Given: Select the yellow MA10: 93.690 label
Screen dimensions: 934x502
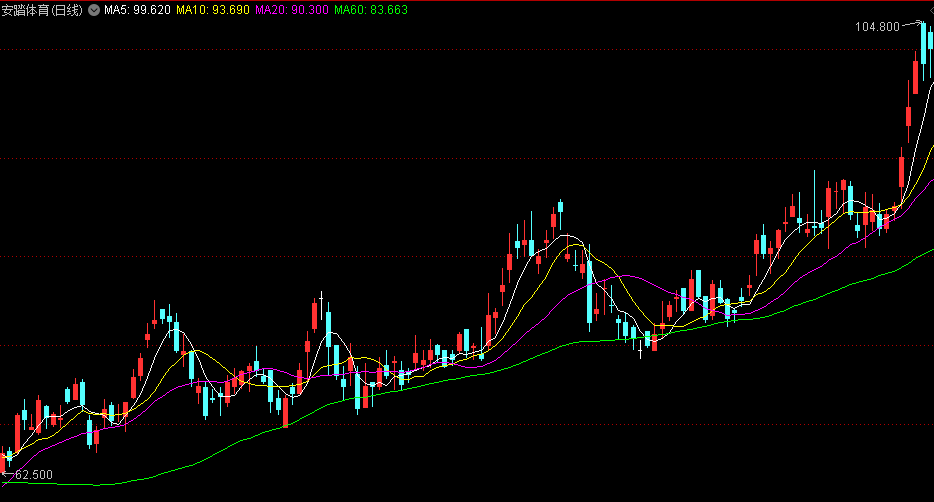Looking at the screenshot, I should click(212, 10).
